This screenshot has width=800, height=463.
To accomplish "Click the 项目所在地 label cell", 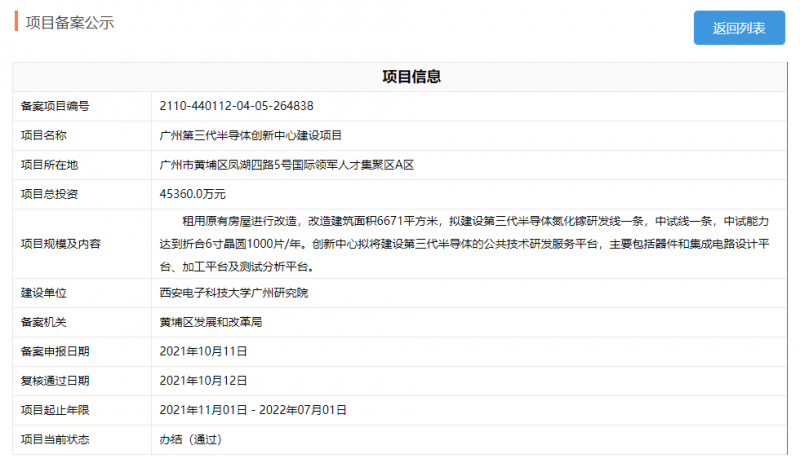I will tap(50, 164).
